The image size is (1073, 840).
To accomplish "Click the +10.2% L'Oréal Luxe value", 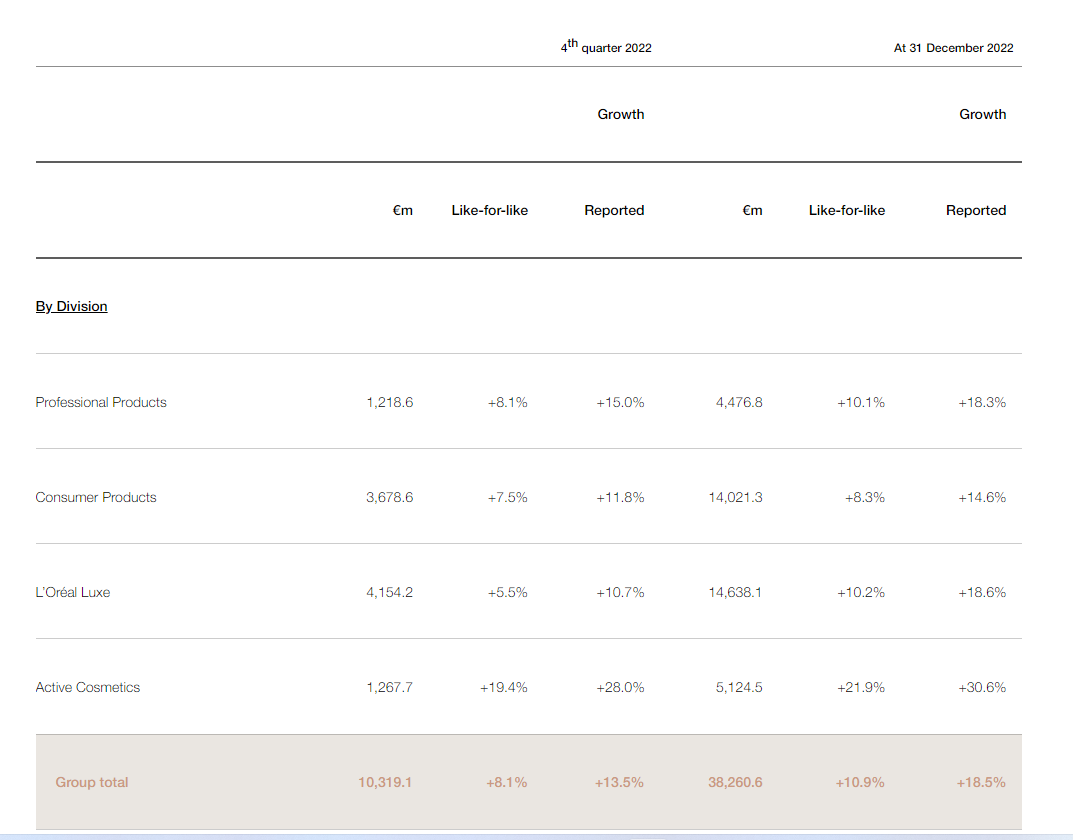I will (x=861, y=592).
